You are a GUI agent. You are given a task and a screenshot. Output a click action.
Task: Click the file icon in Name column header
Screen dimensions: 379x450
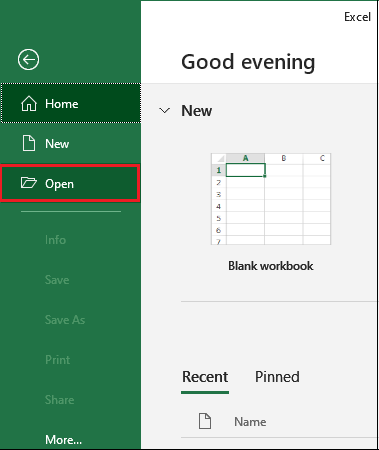click(x=205, y=421)
